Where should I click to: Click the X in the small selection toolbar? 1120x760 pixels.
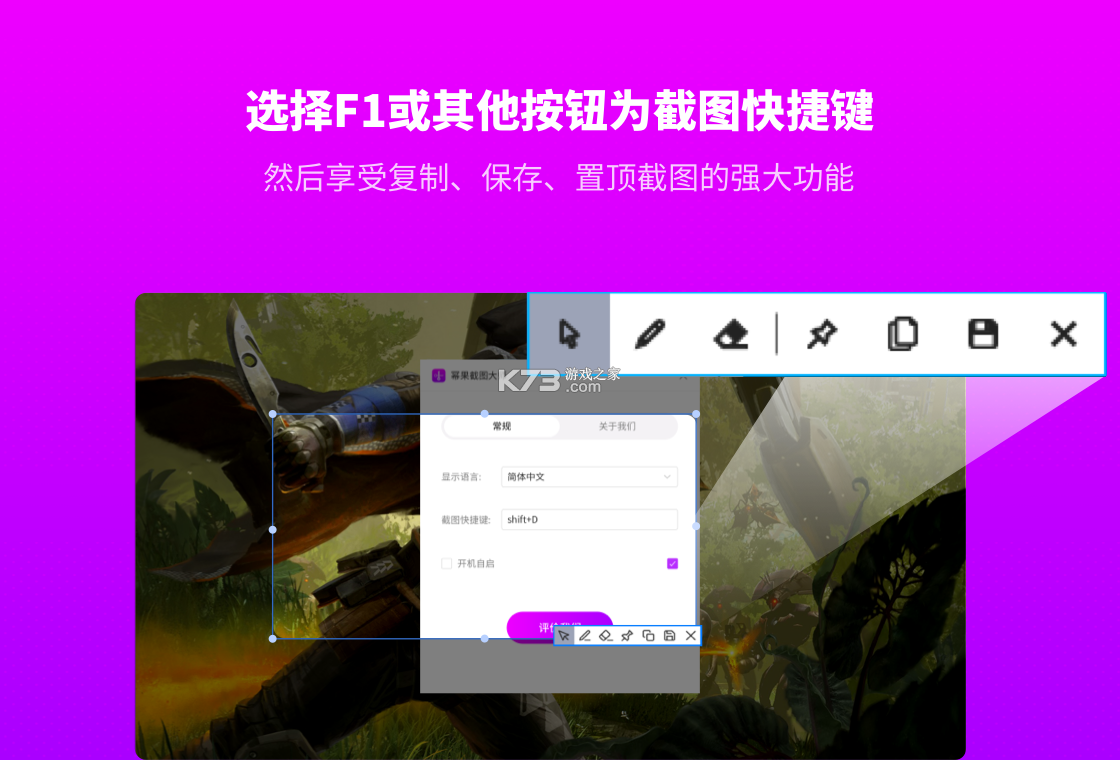point(691,636)
